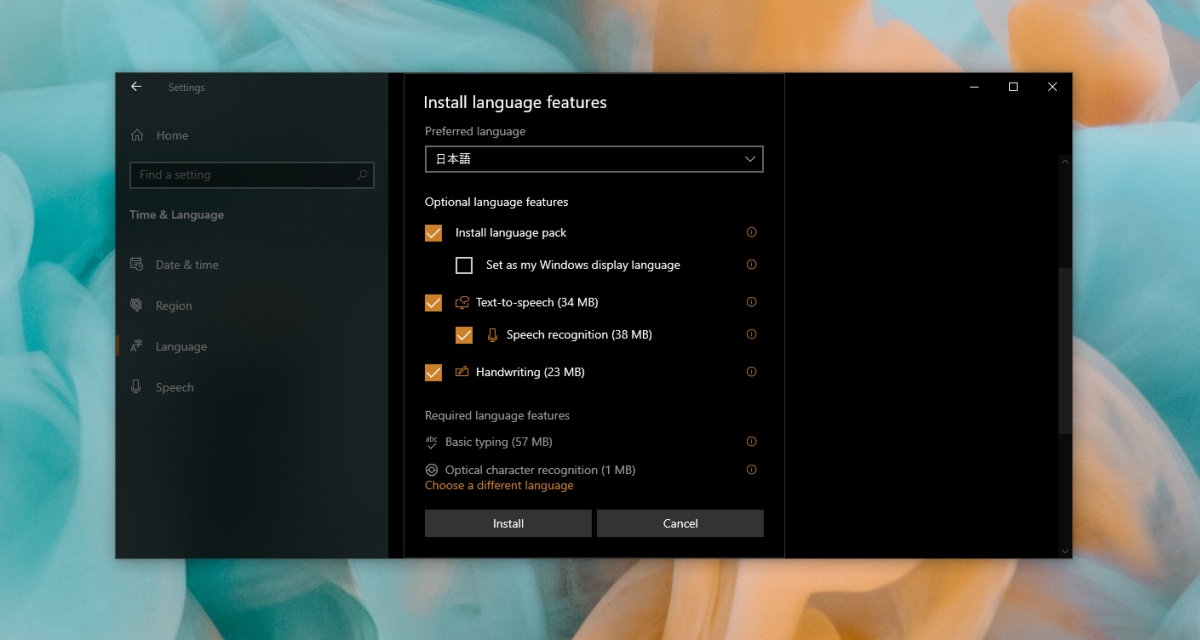This screenshot has width=1200, height=640.
Task: Click the Speech recognition microphone icon
Action: pos(492,335)
